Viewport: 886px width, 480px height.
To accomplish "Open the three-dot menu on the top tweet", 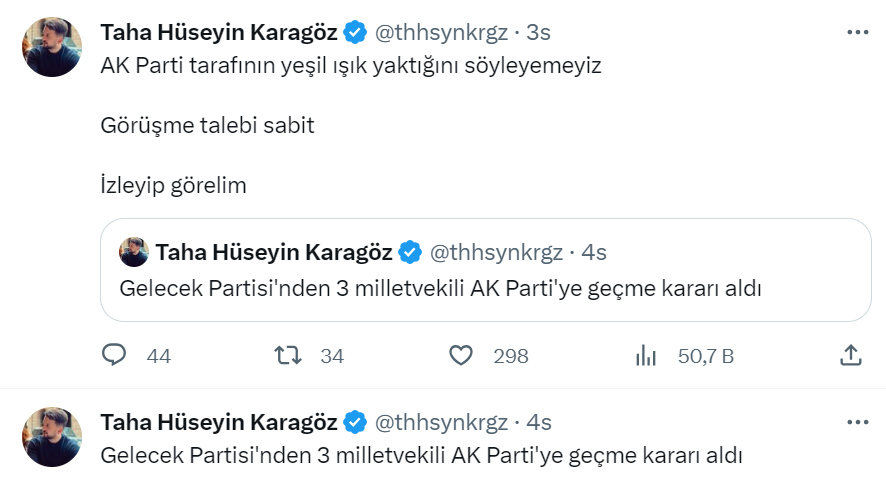I will click(857, 33).
